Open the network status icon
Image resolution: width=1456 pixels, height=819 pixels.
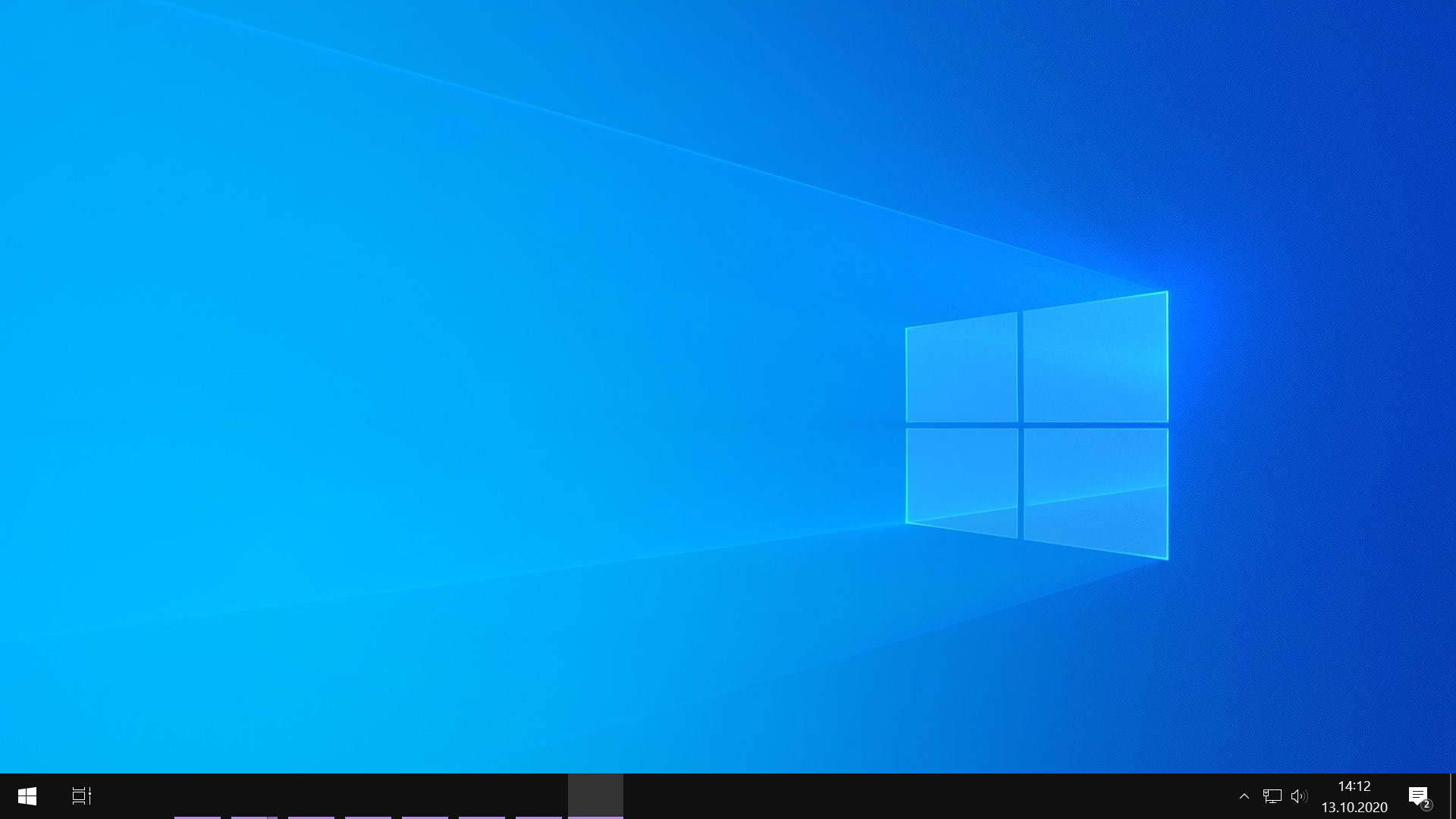point(1272,796)
